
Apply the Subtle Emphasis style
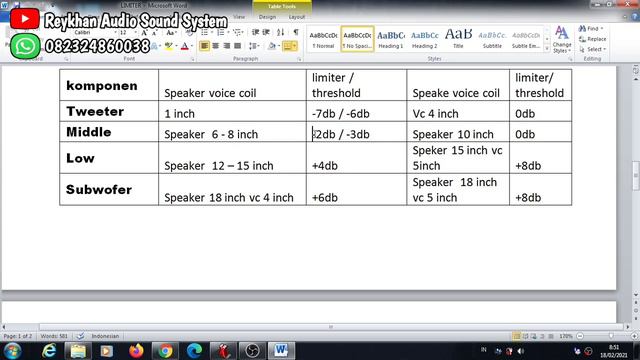[x=526, y=40]
